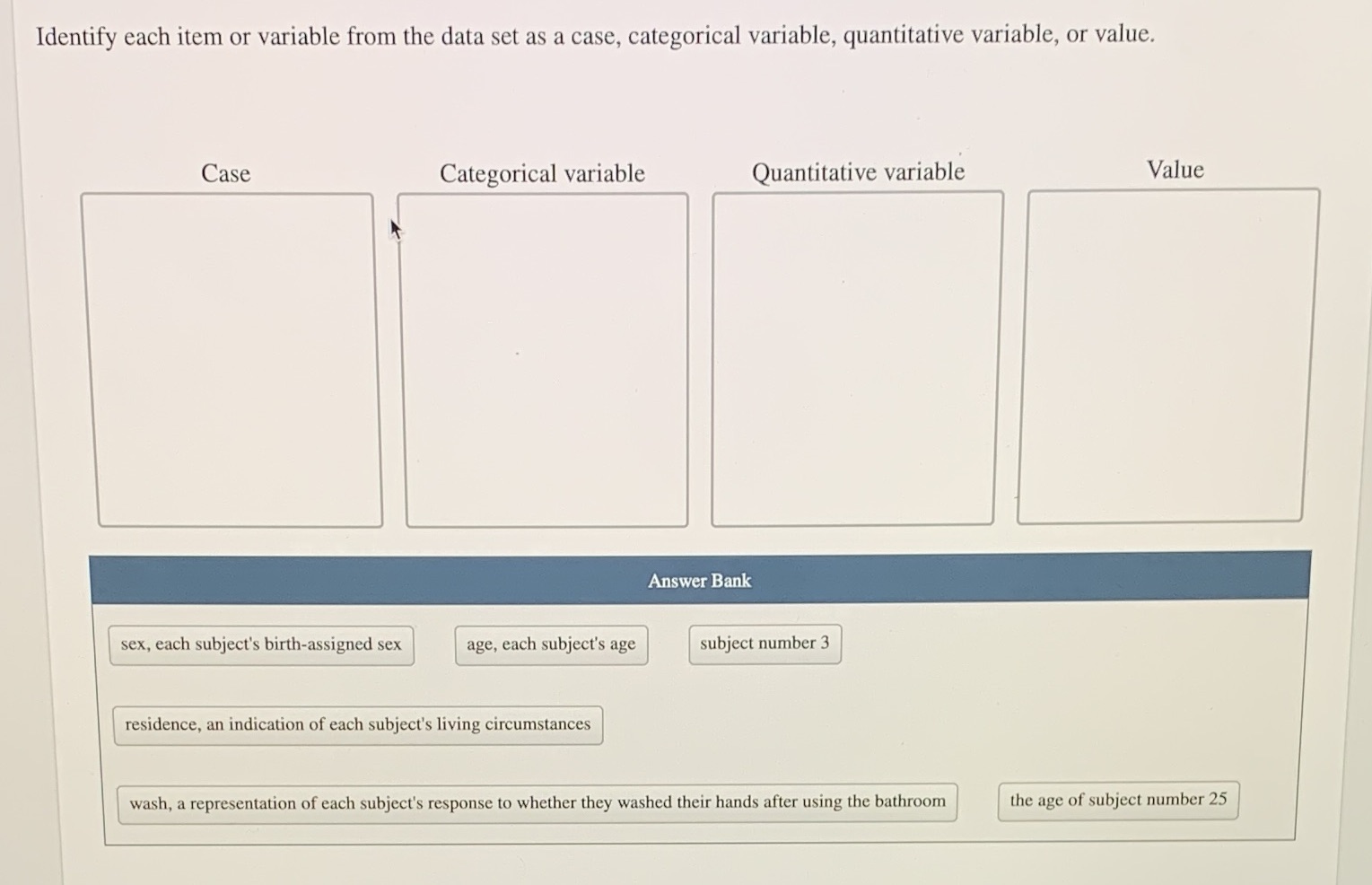Image resolution: width=1372 pixels, height=885 pixels.
Task: Select the "sex, each subject's birth-assigned sex" tile
Action: 261,644
